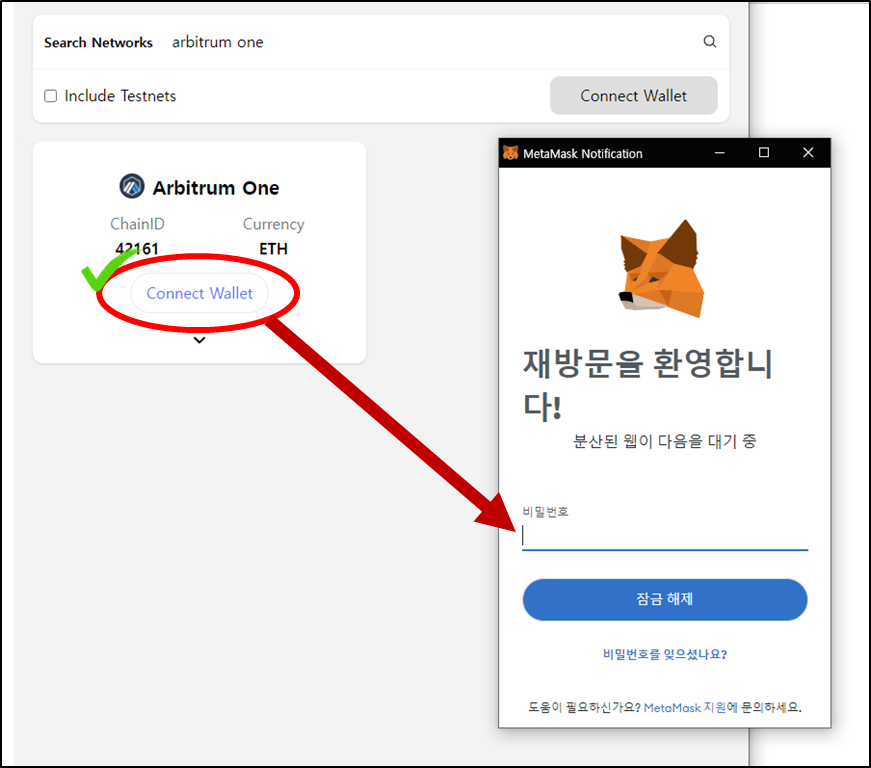This screenshot has height=768, width=871.
Task: Maximize the MetaMask Notification window
Action: pos(764,153)
